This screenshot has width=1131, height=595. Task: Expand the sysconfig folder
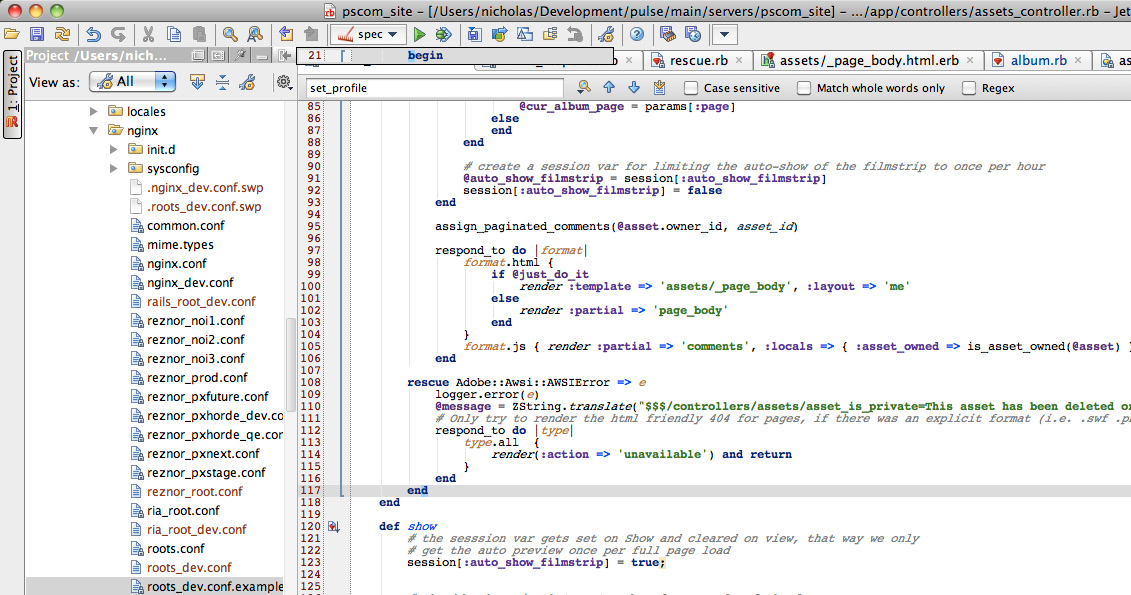coord(113,168)
